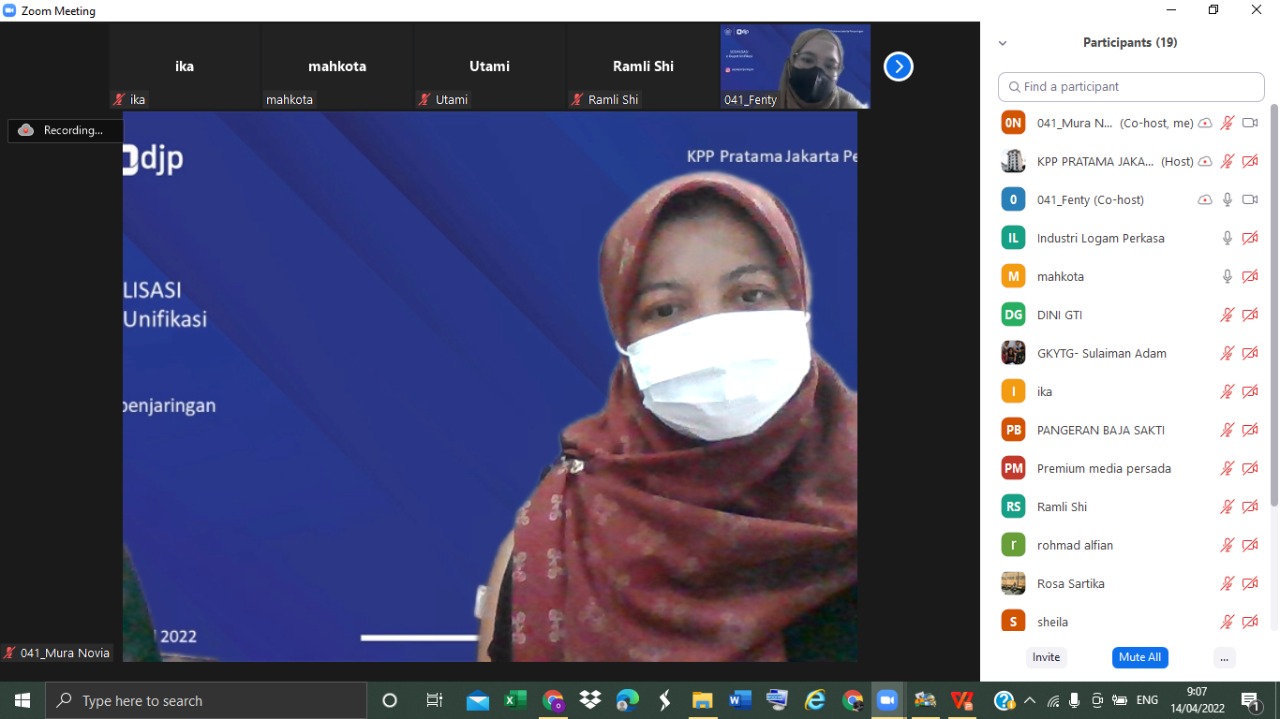Open the more options ellipsis button

1223,657
